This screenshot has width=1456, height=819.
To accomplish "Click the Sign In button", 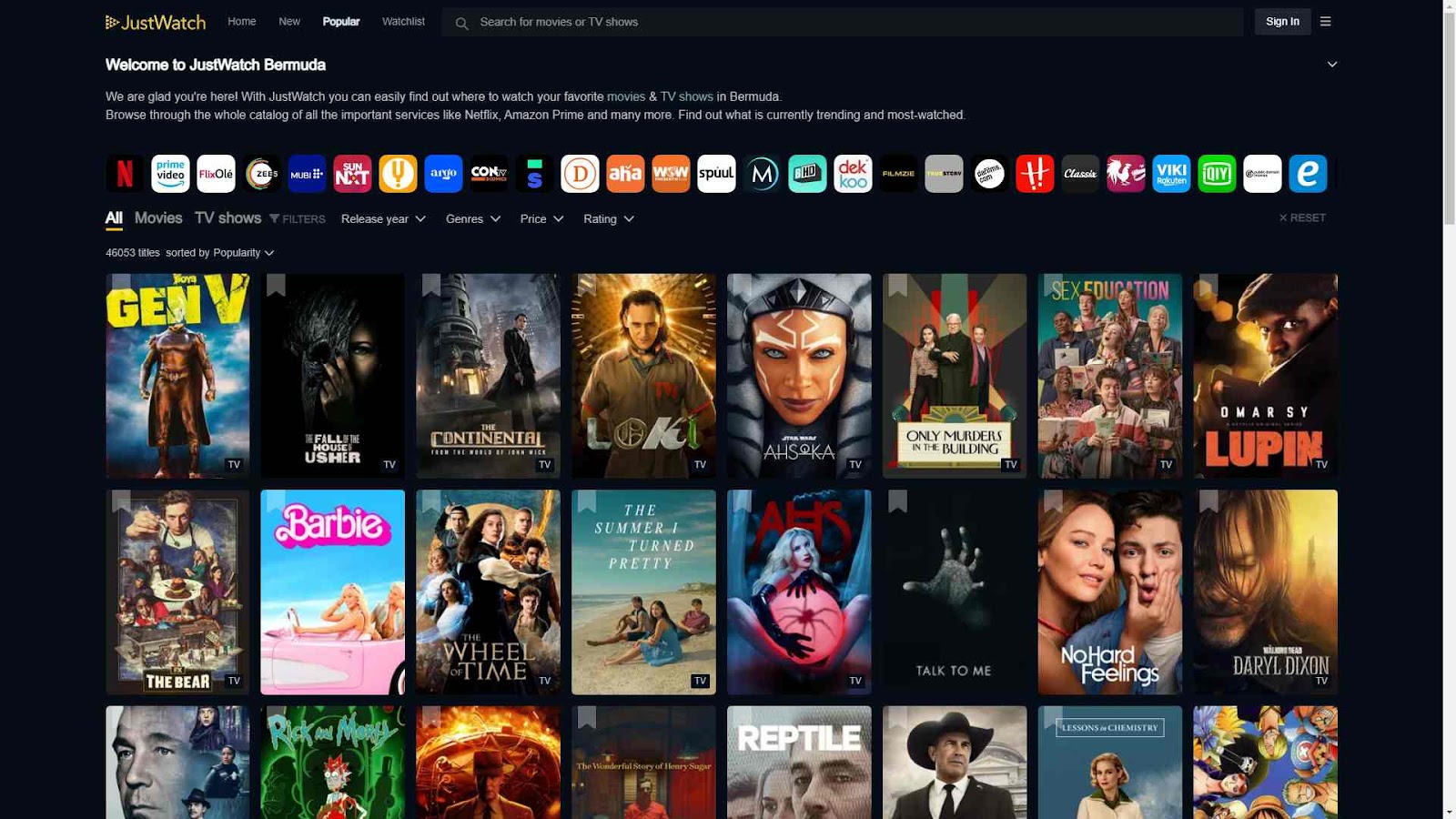I will pos(1282,22).
